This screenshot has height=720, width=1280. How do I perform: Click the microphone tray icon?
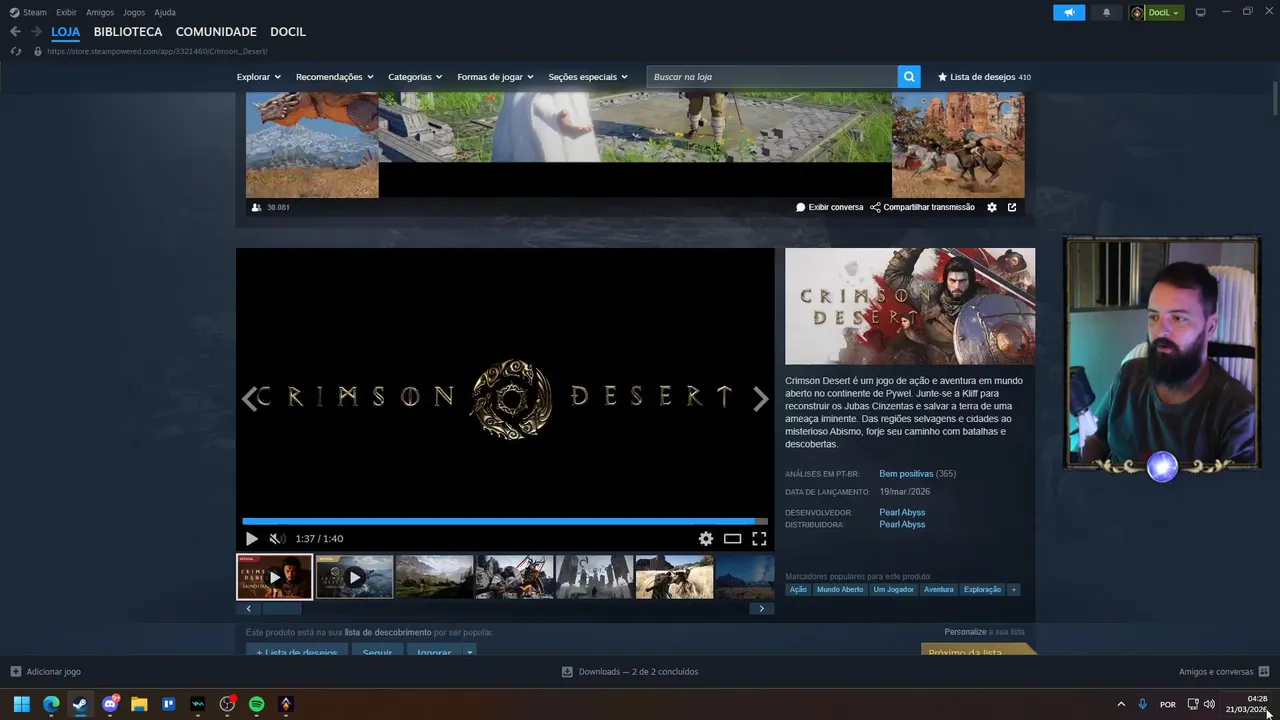[x=1142, y=704]
